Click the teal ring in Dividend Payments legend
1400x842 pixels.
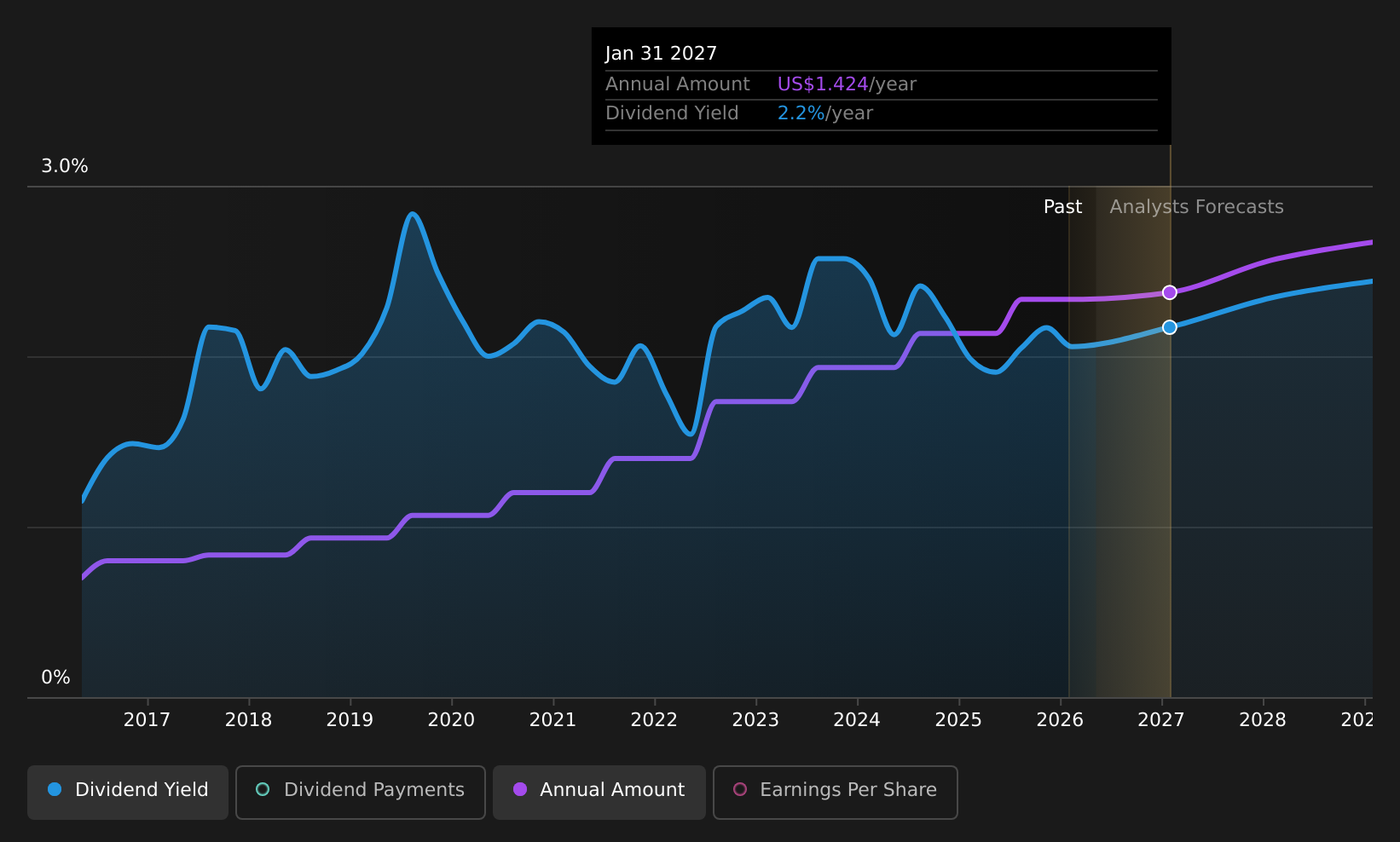click(263, 789)
